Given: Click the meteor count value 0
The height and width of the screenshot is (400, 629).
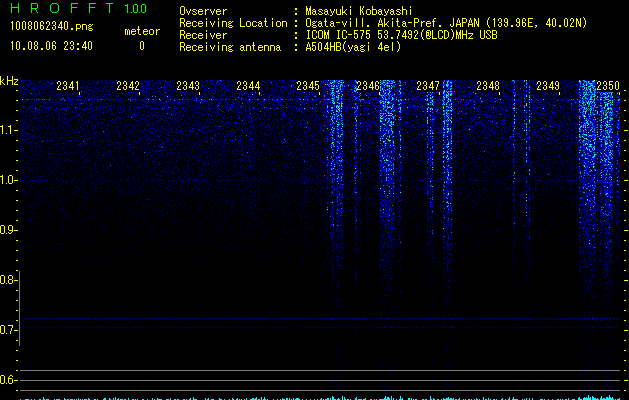Looking at the screenshot, I should click(142, 46).
